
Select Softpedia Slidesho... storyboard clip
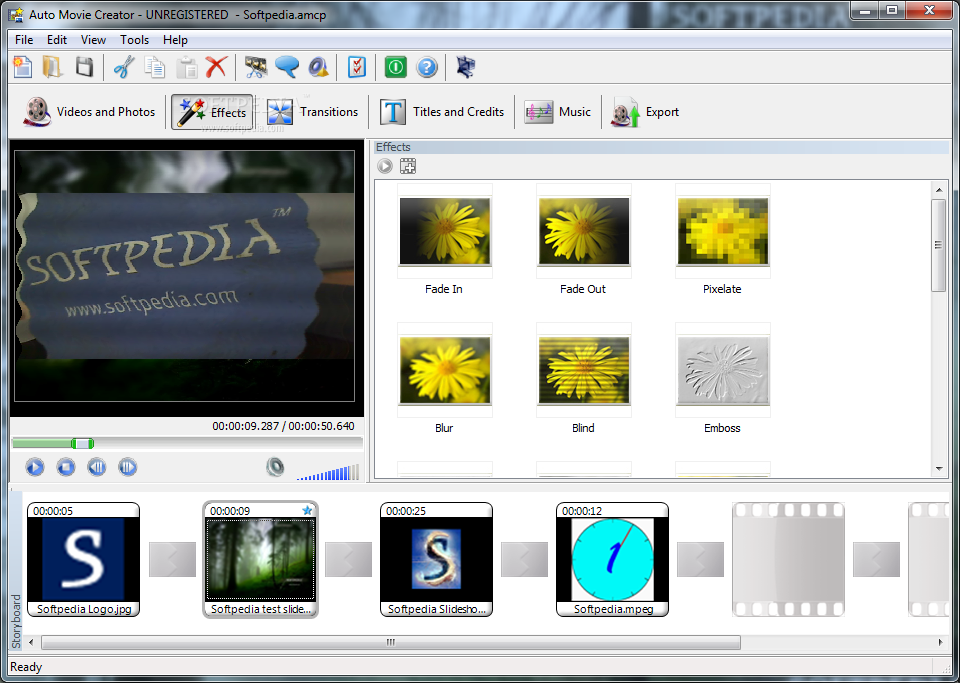(437, 559)
